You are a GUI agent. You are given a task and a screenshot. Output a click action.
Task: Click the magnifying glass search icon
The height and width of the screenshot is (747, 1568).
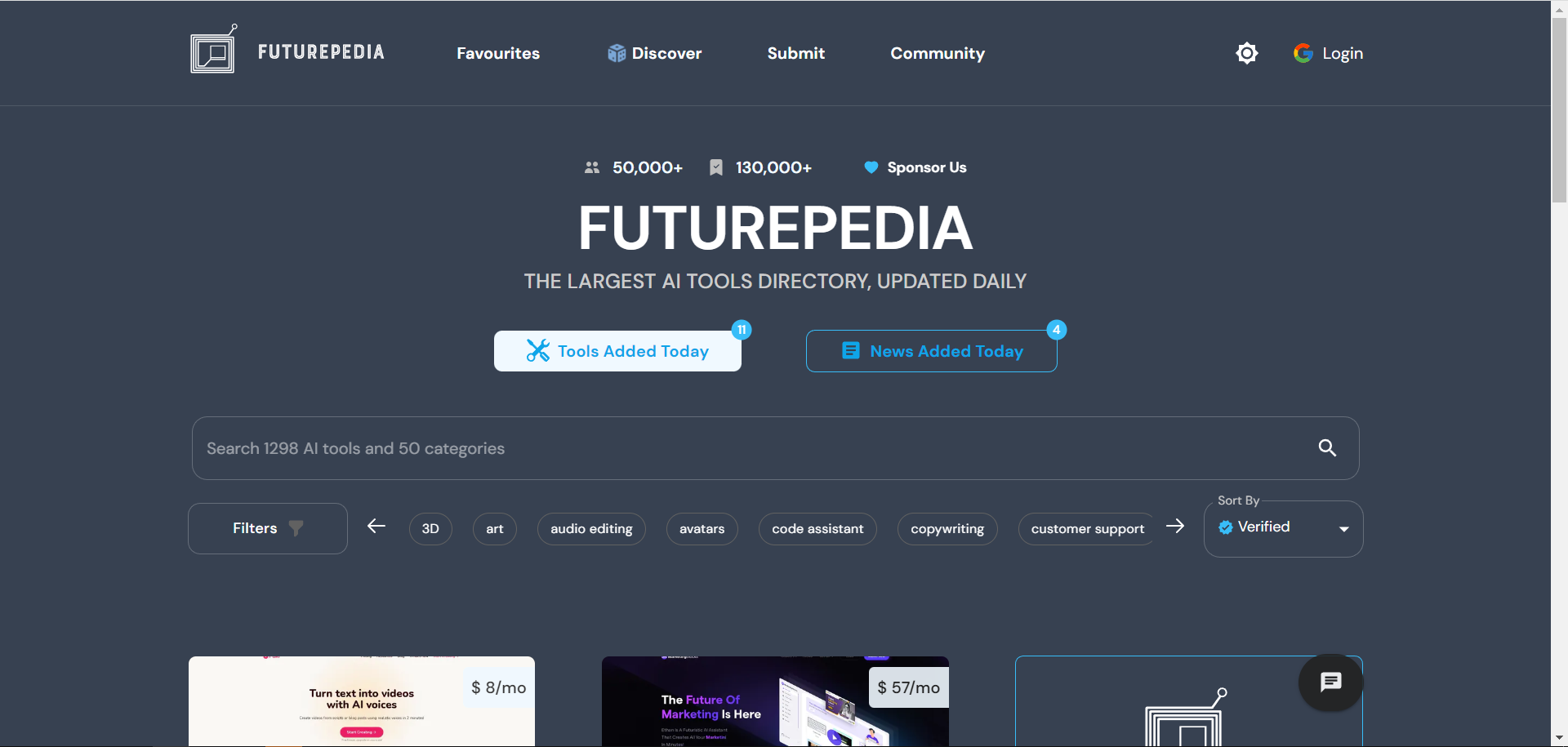point(1327,447)
